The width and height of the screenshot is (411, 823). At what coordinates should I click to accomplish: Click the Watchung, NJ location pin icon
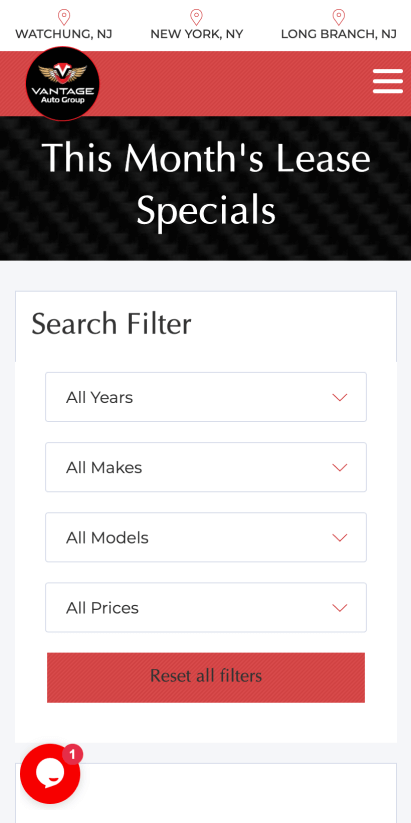(x=64, y=17)
